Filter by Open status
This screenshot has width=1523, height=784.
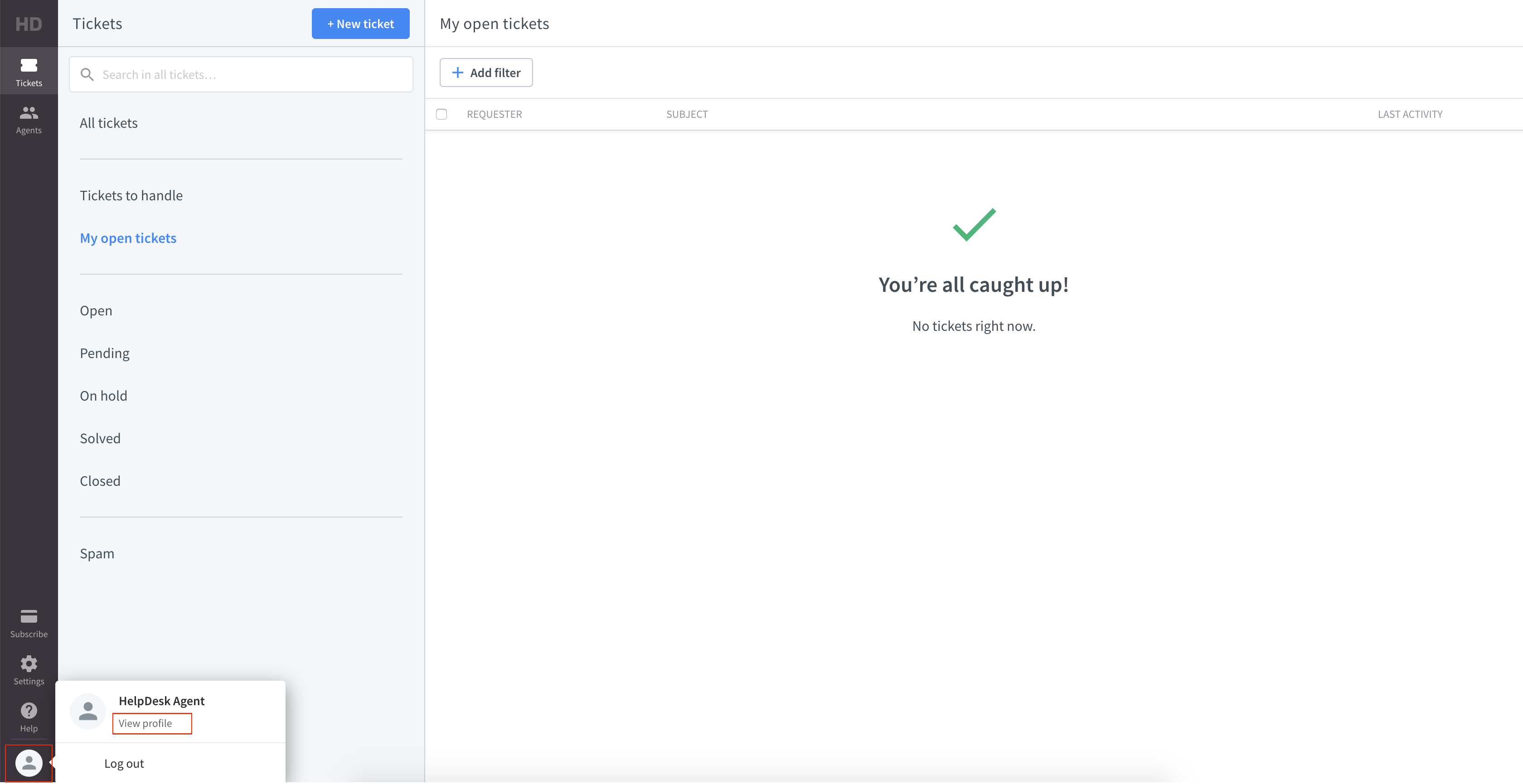point(96,311)
